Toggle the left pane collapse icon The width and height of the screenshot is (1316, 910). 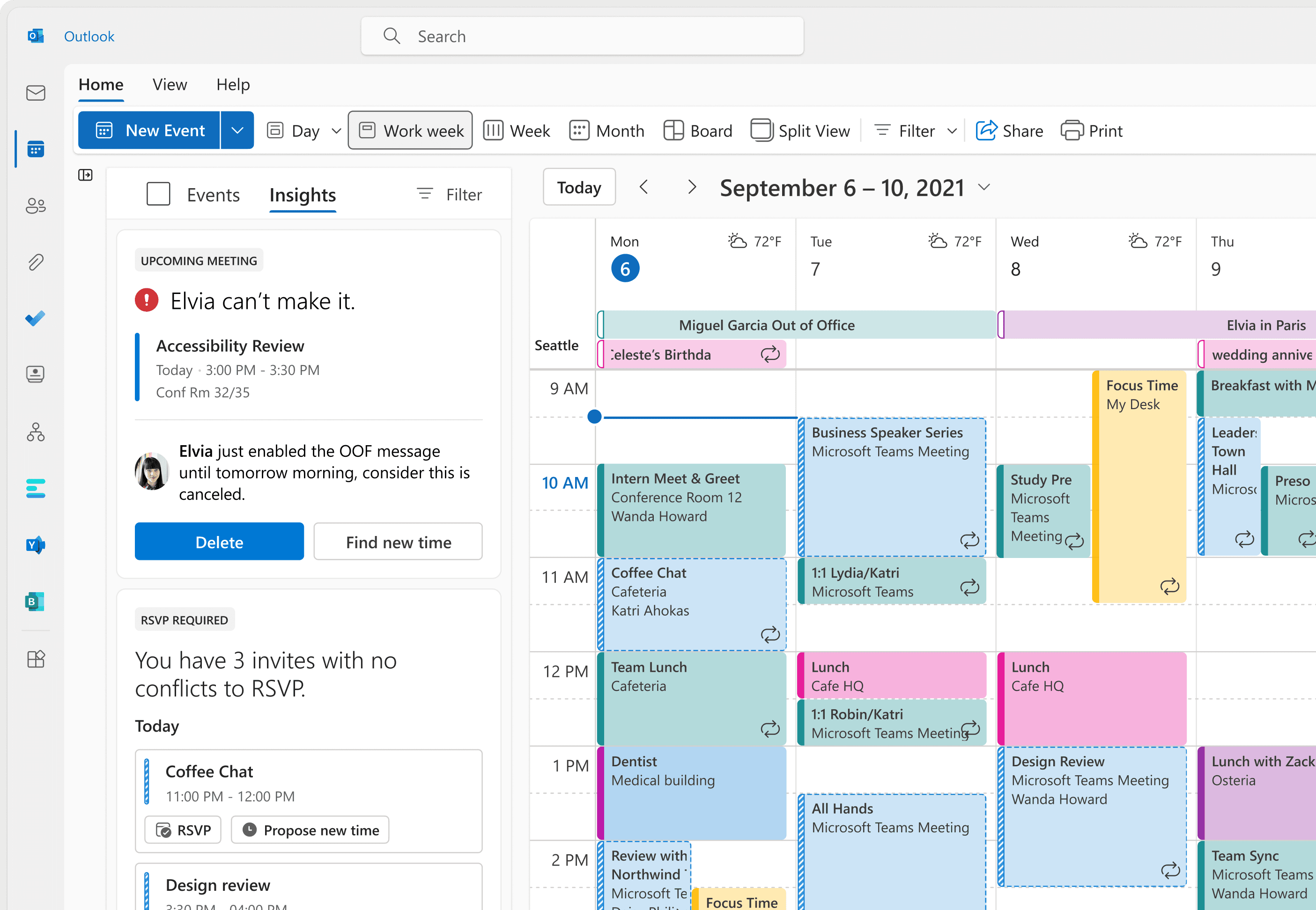click(86, 175)
